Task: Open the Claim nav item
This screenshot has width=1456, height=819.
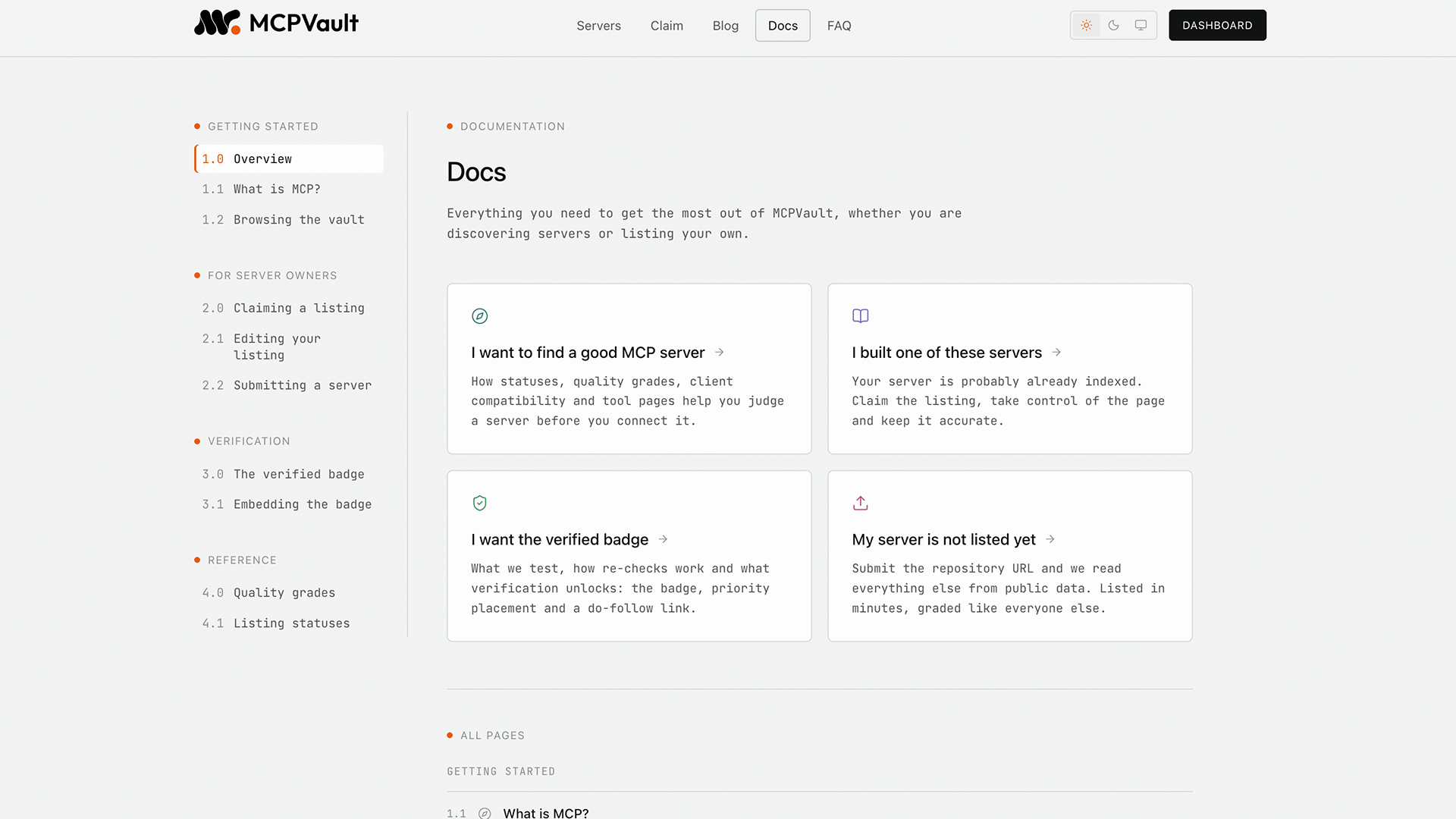Action: (x=667, y=26)
